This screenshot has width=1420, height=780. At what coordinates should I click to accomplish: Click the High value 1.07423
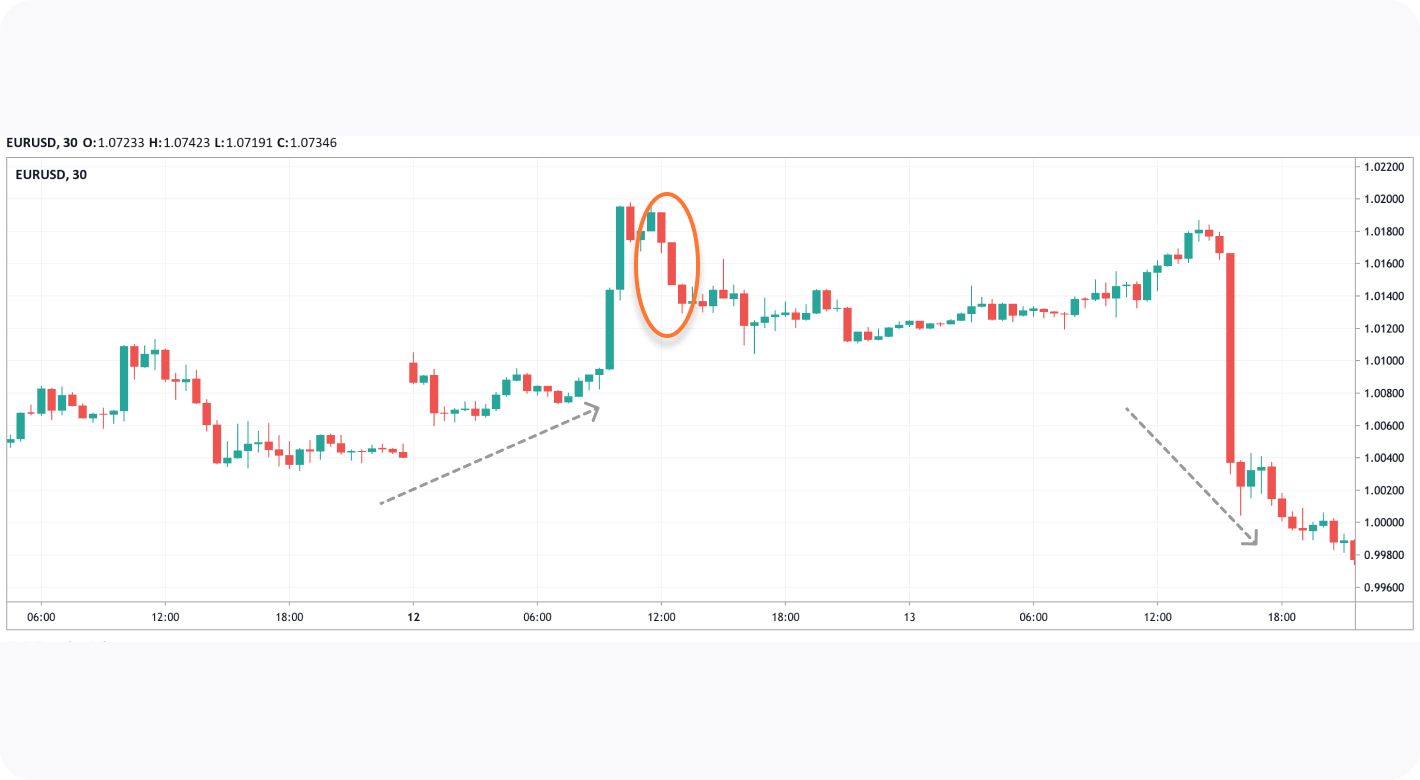point(185,143)
